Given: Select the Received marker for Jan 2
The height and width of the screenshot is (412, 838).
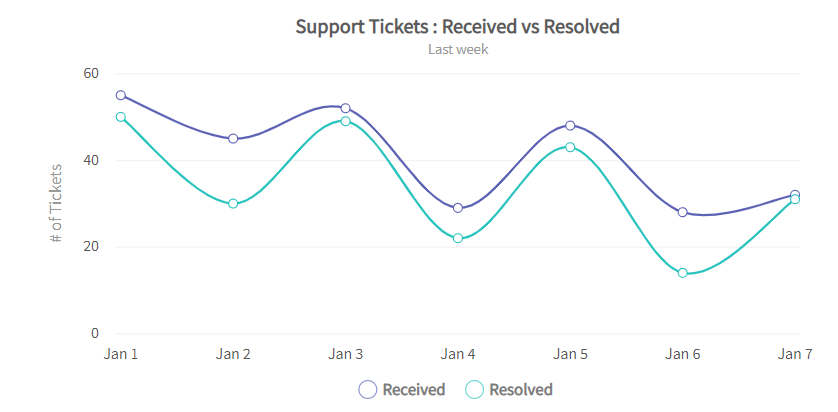Looking at the screenshot, I should pyautogui.click(x=233, y=139).
